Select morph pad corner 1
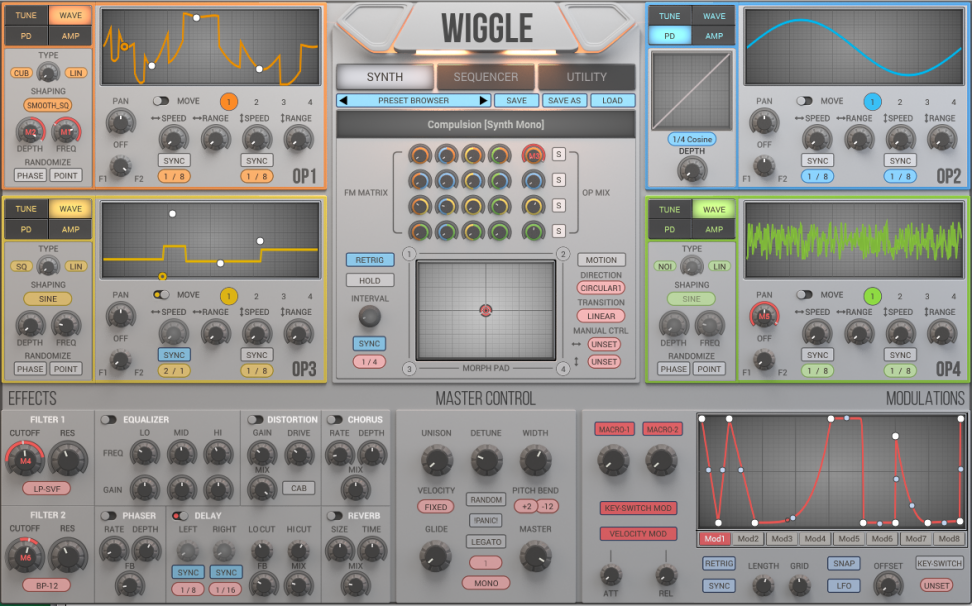The image size is (972, 606). pos(409,254)
